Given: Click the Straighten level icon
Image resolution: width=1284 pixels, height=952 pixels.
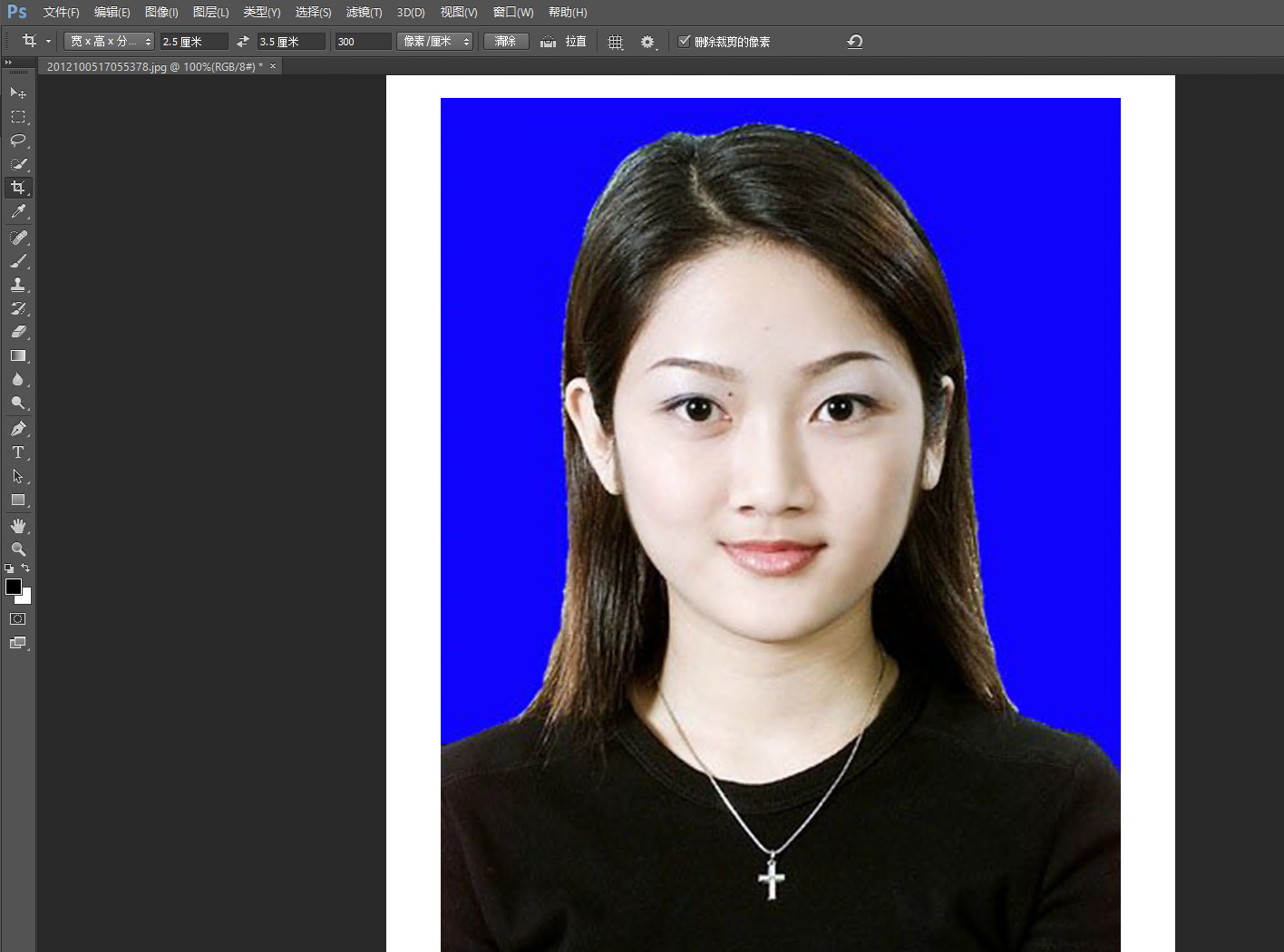Looking at the screenshot, I should (x=548, y=42).
